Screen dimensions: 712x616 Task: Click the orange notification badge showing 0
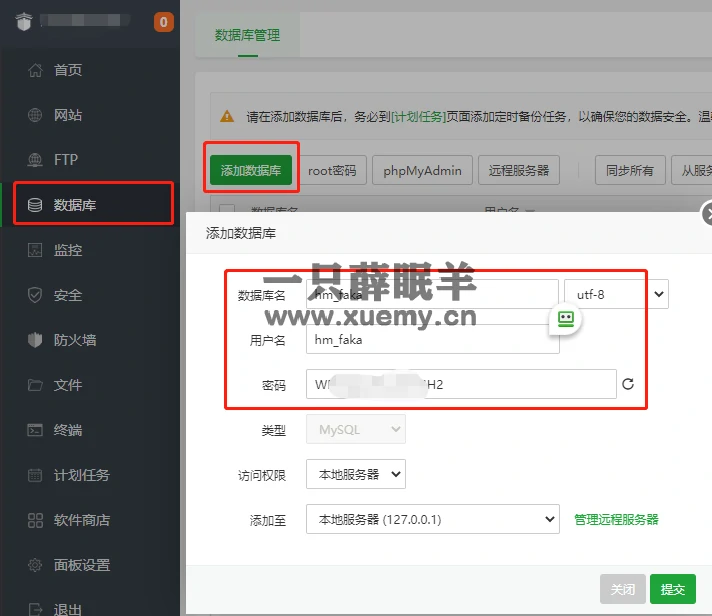pyautogui.click(x=163, y=22)
